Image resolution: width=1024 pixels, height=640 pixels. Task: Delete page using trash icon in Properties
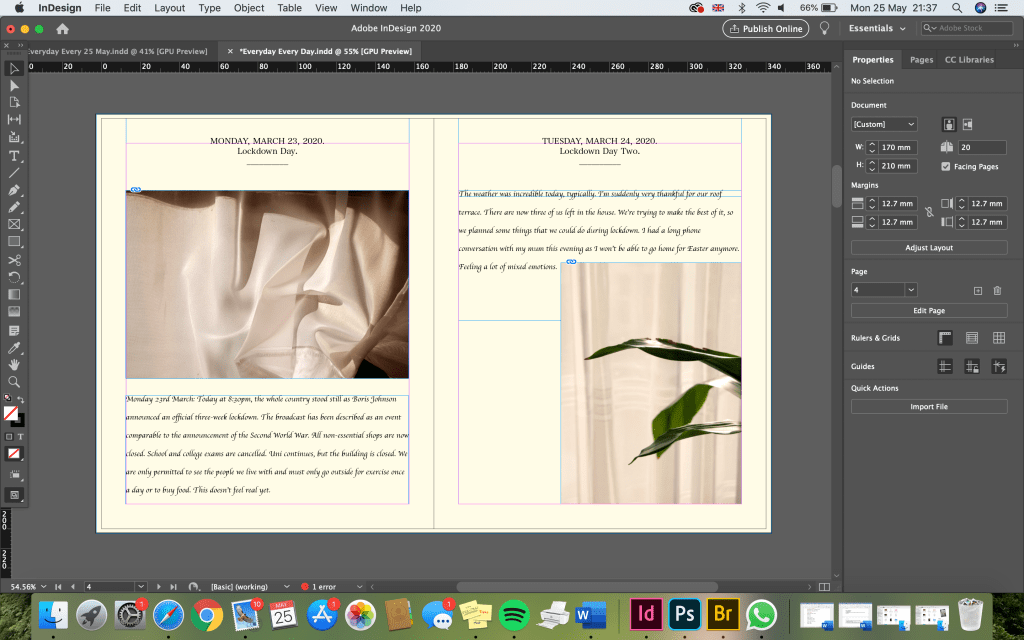(x=997, y=290)
